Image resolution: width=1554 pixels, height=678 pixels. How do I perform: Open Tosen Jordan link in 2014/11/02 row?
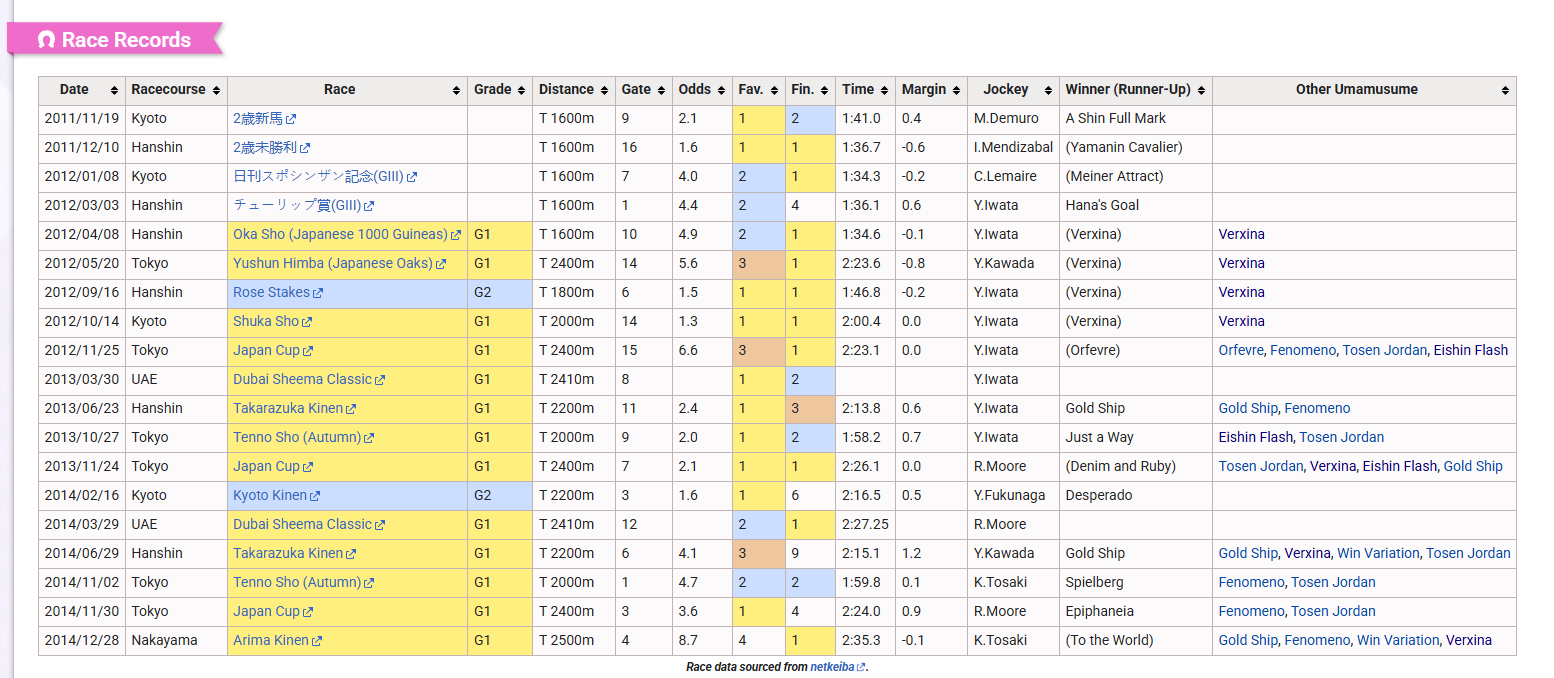1333,582
